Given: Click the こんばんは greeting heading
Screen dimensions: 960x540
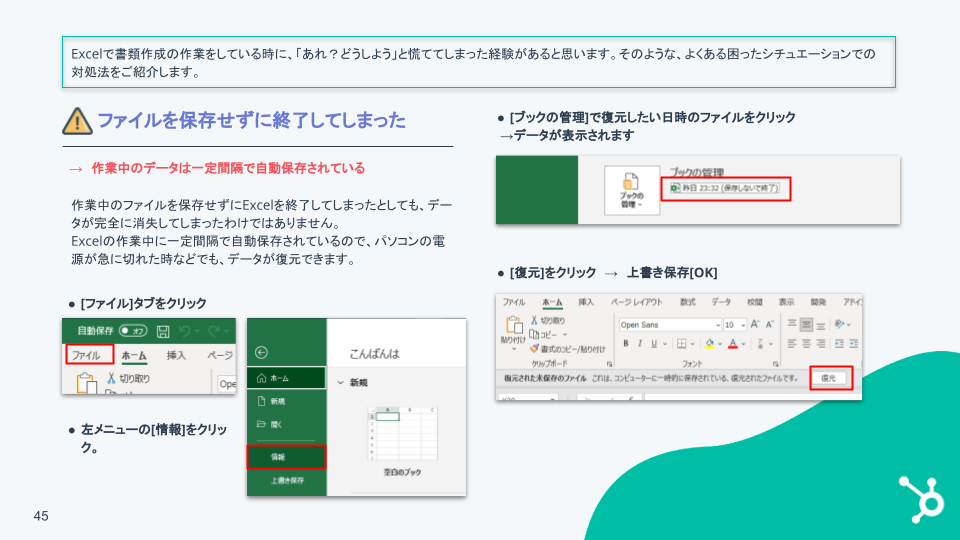Looking at the screenshot, I should 374,354.
